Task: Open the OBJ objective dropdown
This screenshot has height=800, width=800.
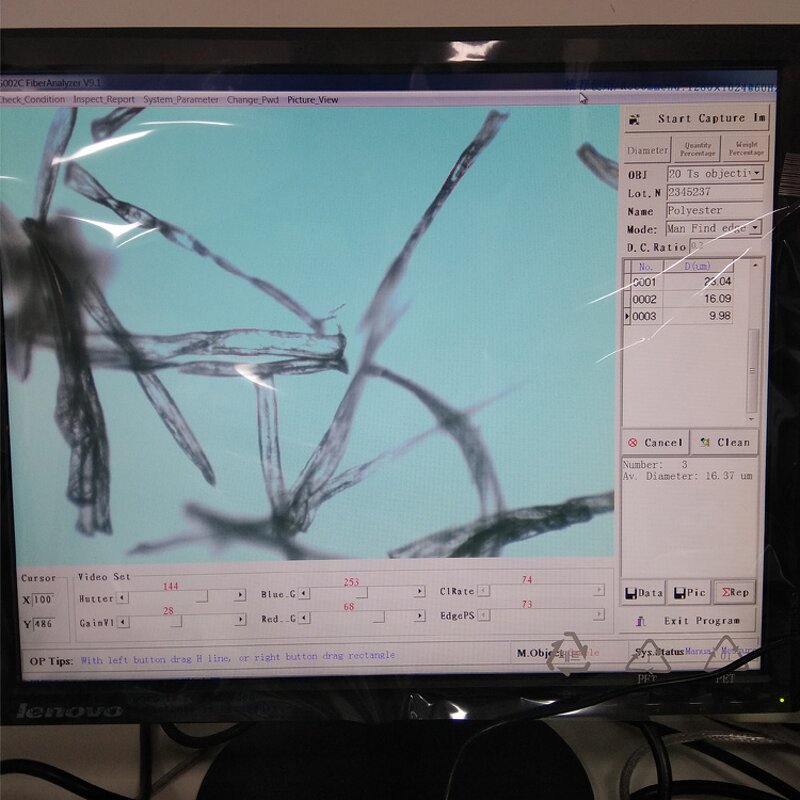Action: click(x=757, y=174)
